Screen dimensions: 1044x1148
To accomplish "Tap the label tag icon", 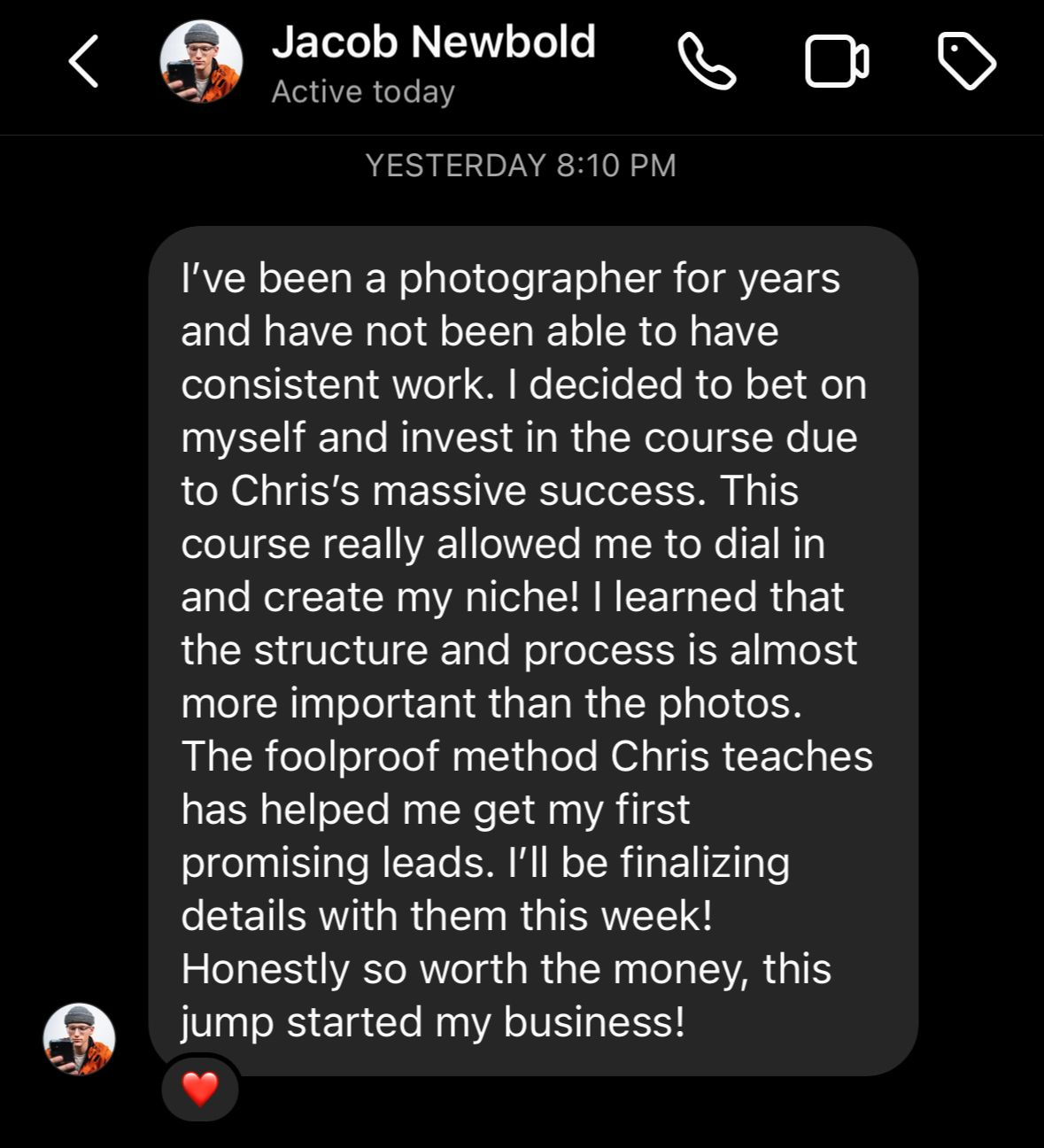I will pyautogui.click(x=966, y=61).
